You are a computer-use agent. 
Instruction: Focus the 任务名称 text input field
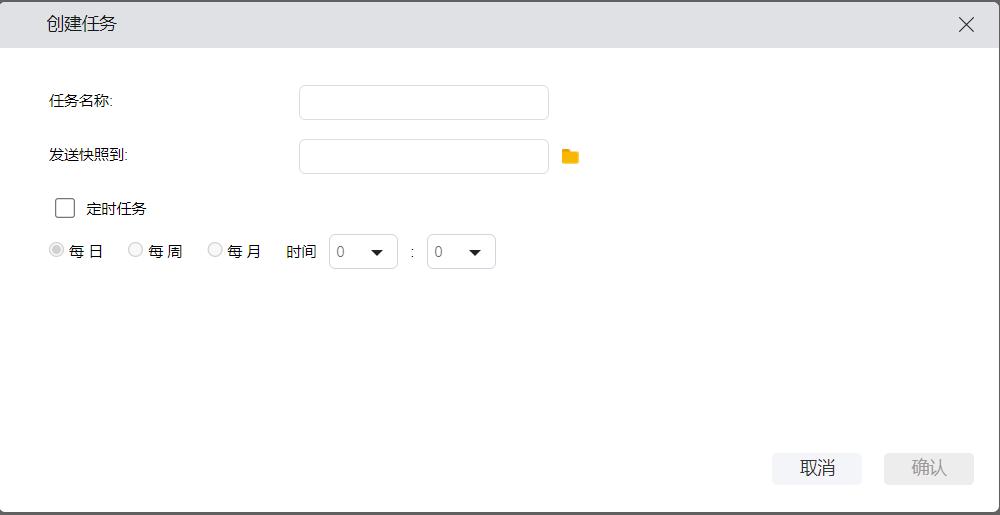(423, 102)
